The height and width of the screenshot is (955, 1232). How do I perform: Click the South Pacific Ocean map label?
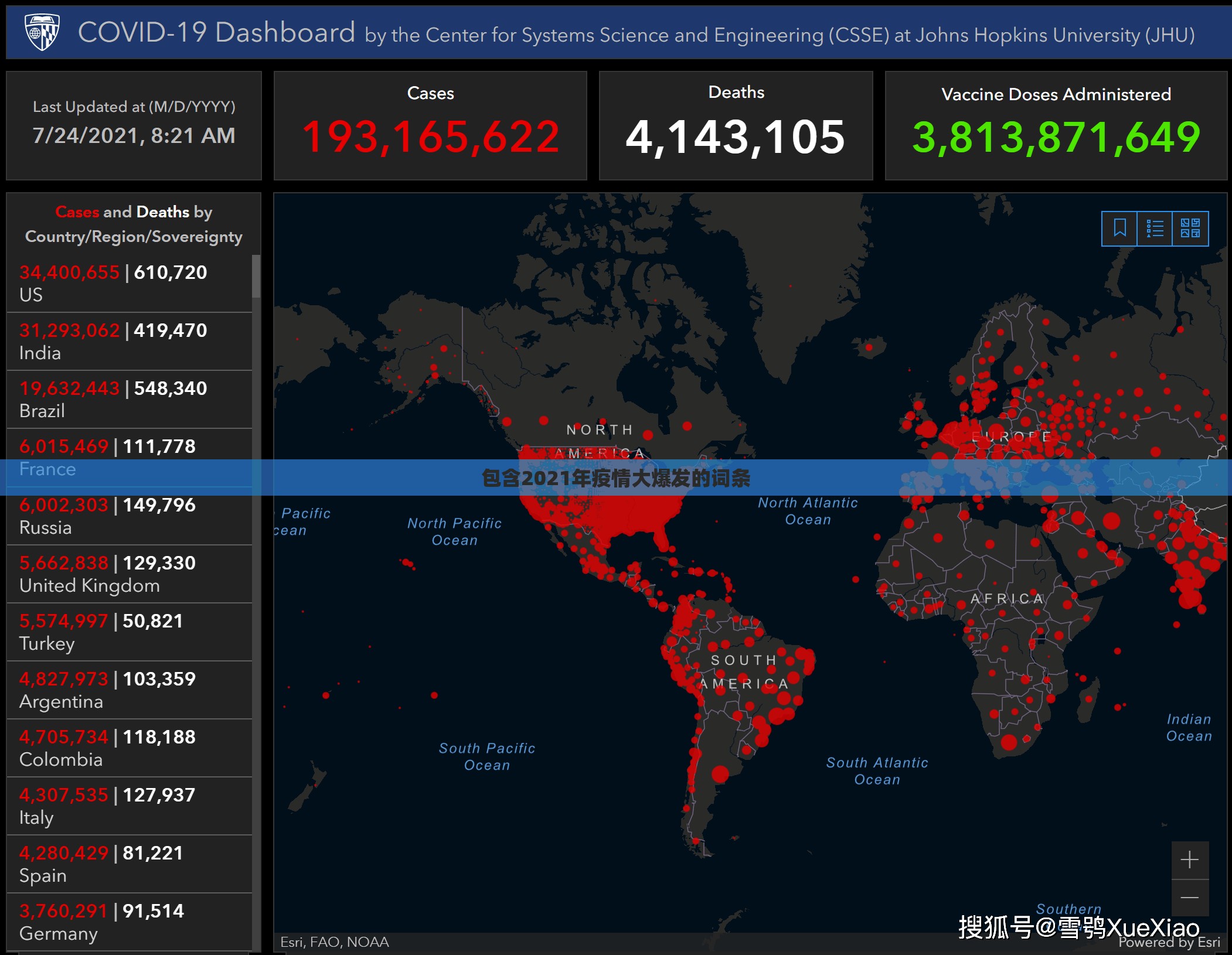tap(487, 756)
